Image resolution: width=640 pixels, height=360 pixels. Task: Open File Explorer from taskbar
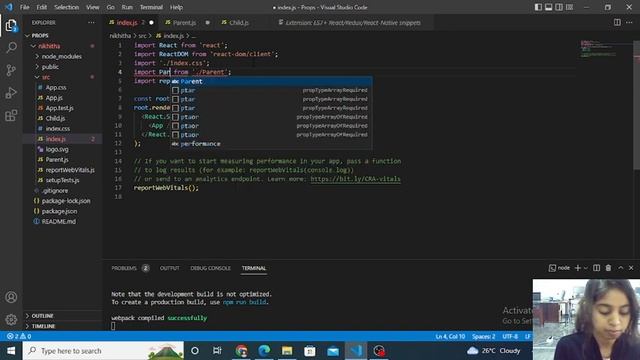pos(287,351)
